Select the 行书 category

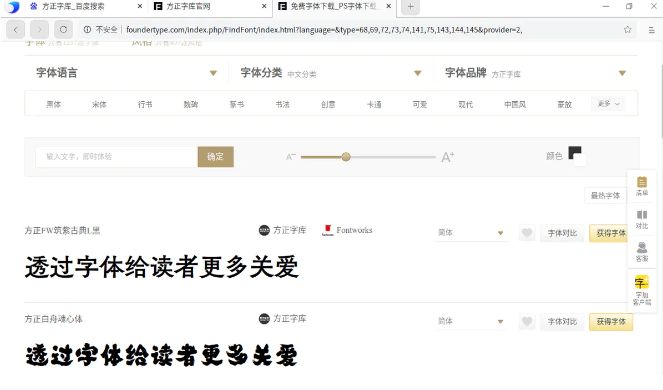click(x=145, y=104)
